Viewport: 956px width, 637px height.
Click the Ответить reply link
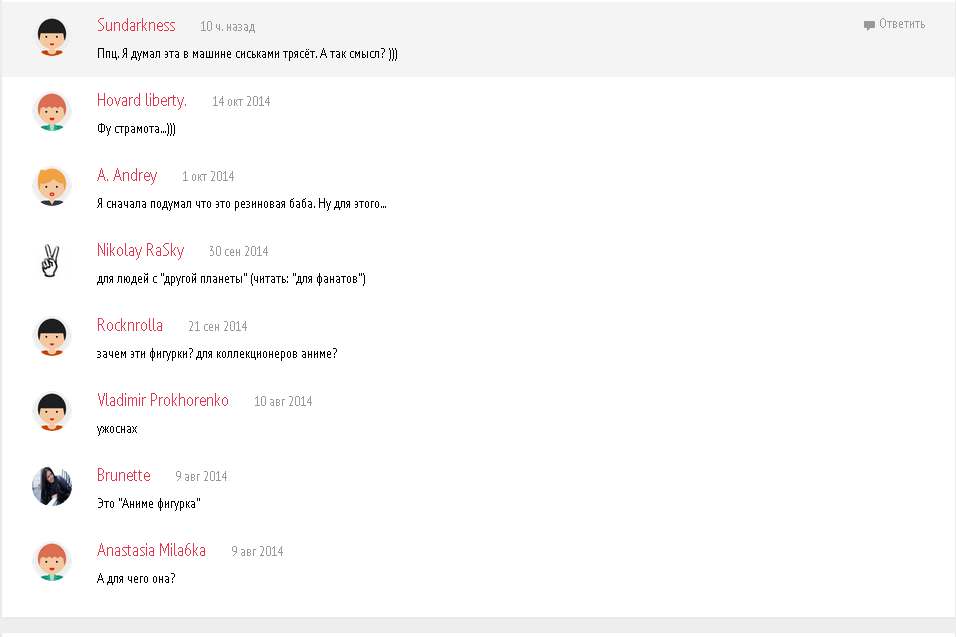coord(902,24)
